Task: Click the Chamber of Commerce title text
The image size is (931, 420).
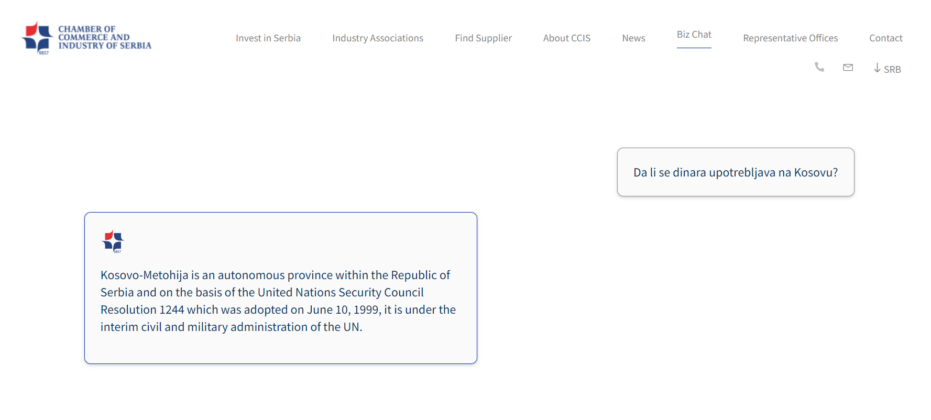Action: coord(104,37)
